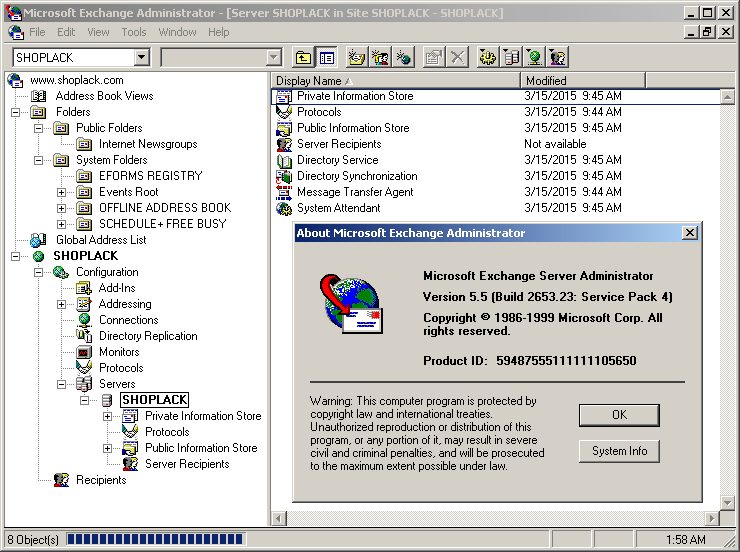The width and height of the screenshot is (740, 552).
Task: Select Public Information Store icon in list
Action: pos(284,128)
